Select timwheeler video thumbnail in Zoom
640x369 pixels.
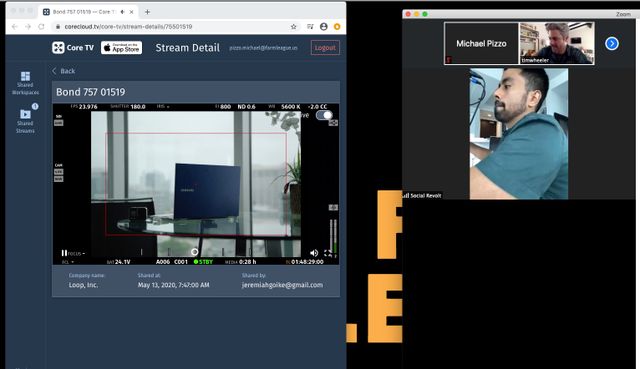pyautogui.click(x=556, y=43)
